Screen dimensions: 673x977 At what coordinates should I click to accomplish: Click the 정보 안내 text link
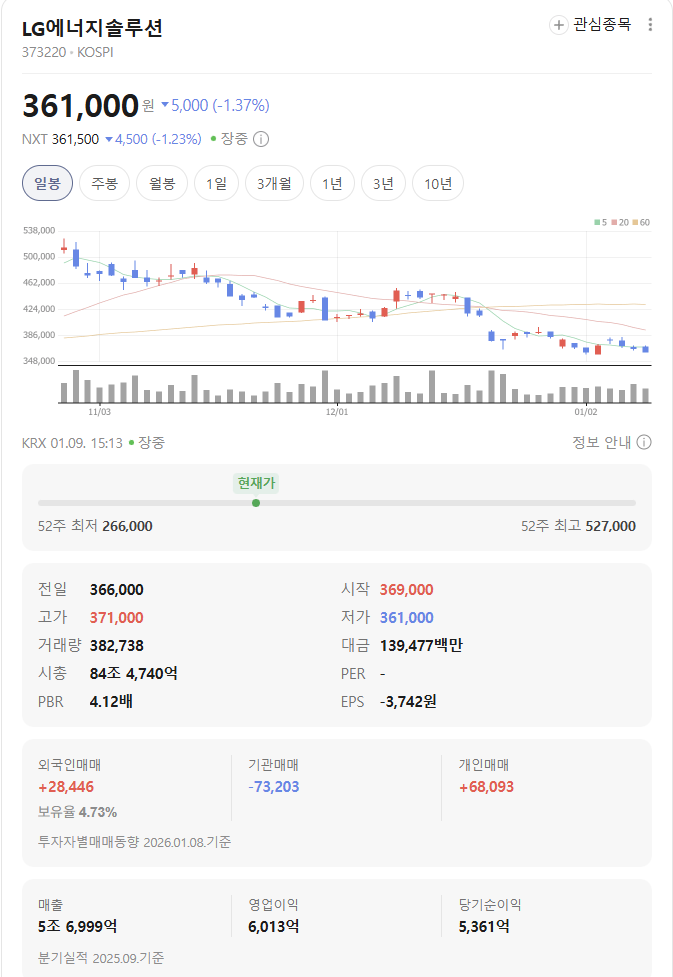(x=601, y=442)
